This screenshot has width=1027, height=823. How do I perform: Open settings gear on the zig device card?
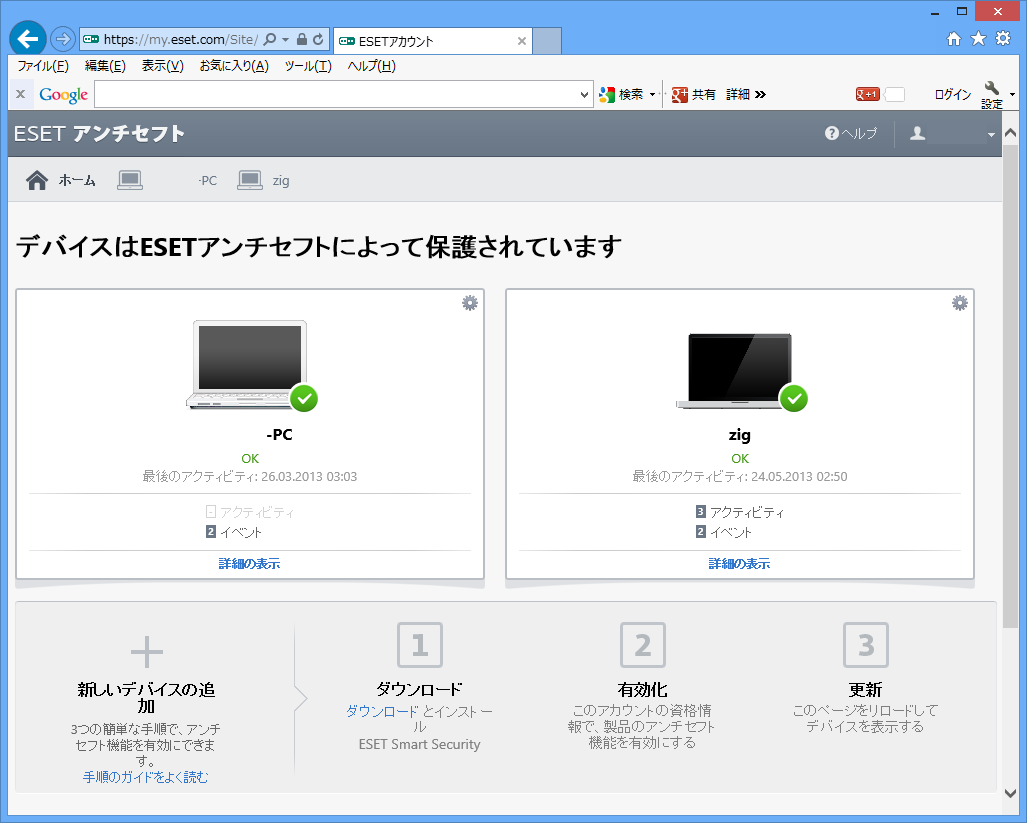(960, 303)
